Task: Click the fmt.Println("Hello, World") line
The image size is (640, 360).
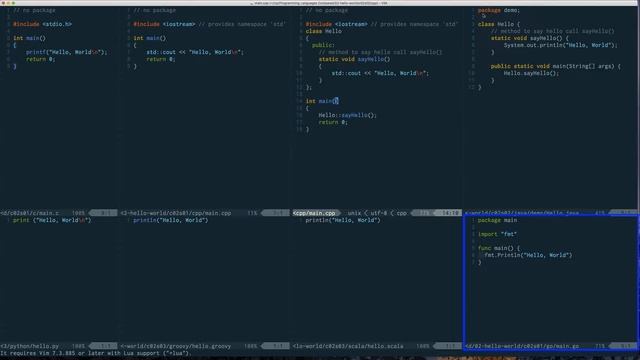Action: [x=528, y=255]
